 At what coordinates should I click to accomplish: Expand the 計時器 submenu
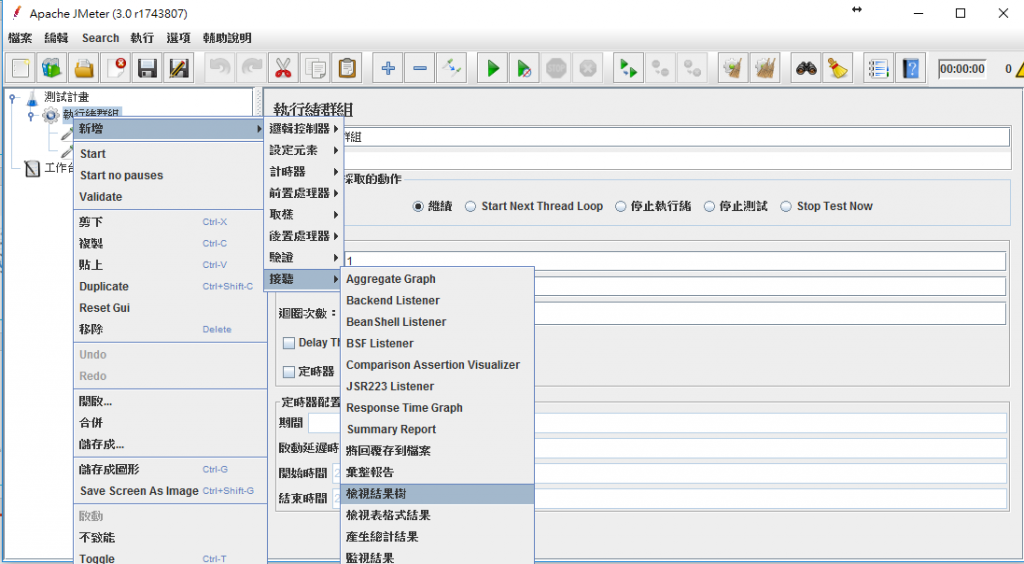[x=304, y=172]
